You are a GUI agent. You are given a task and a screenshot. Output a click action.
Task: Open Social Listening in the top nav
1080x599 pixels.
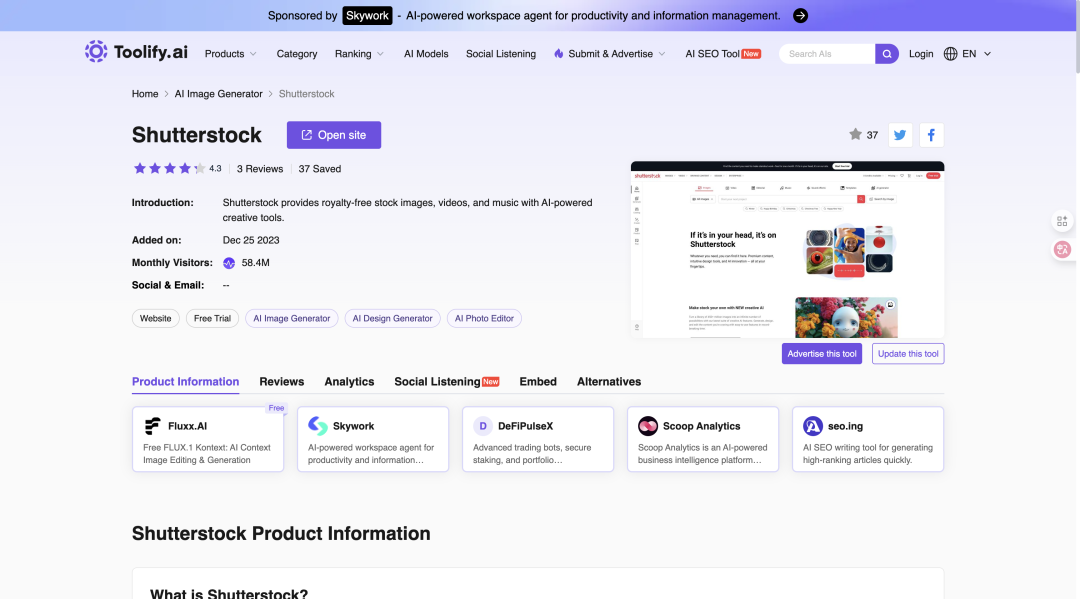pyautogui.click(x=501, y=54)
